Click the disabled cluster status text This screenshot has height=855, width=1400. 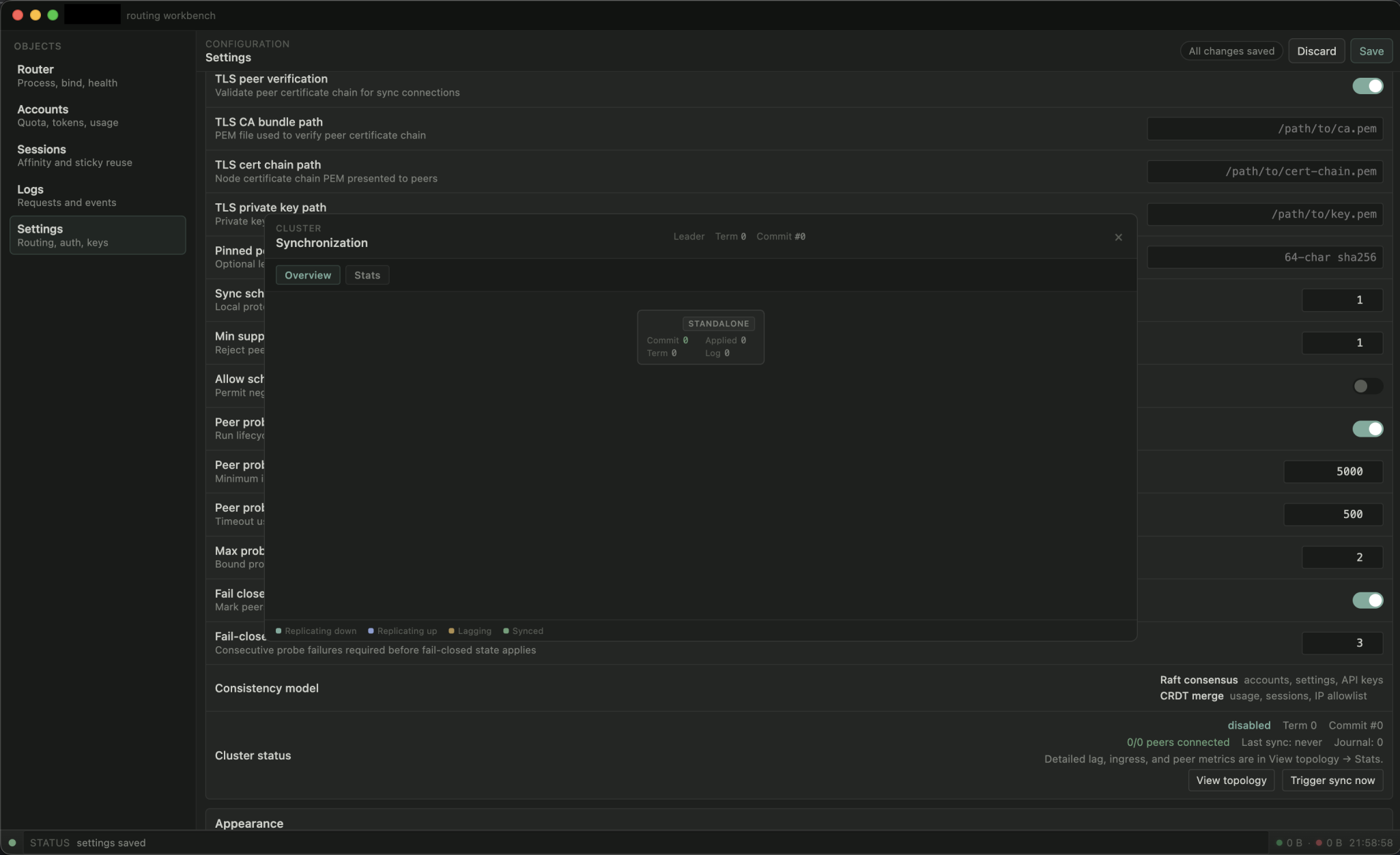(1249, 725)
